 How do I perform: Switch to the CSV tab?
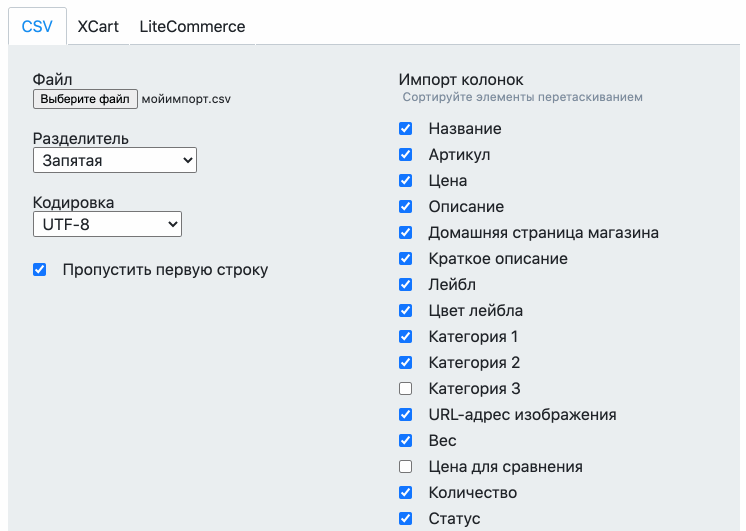[x=37, y=27]
